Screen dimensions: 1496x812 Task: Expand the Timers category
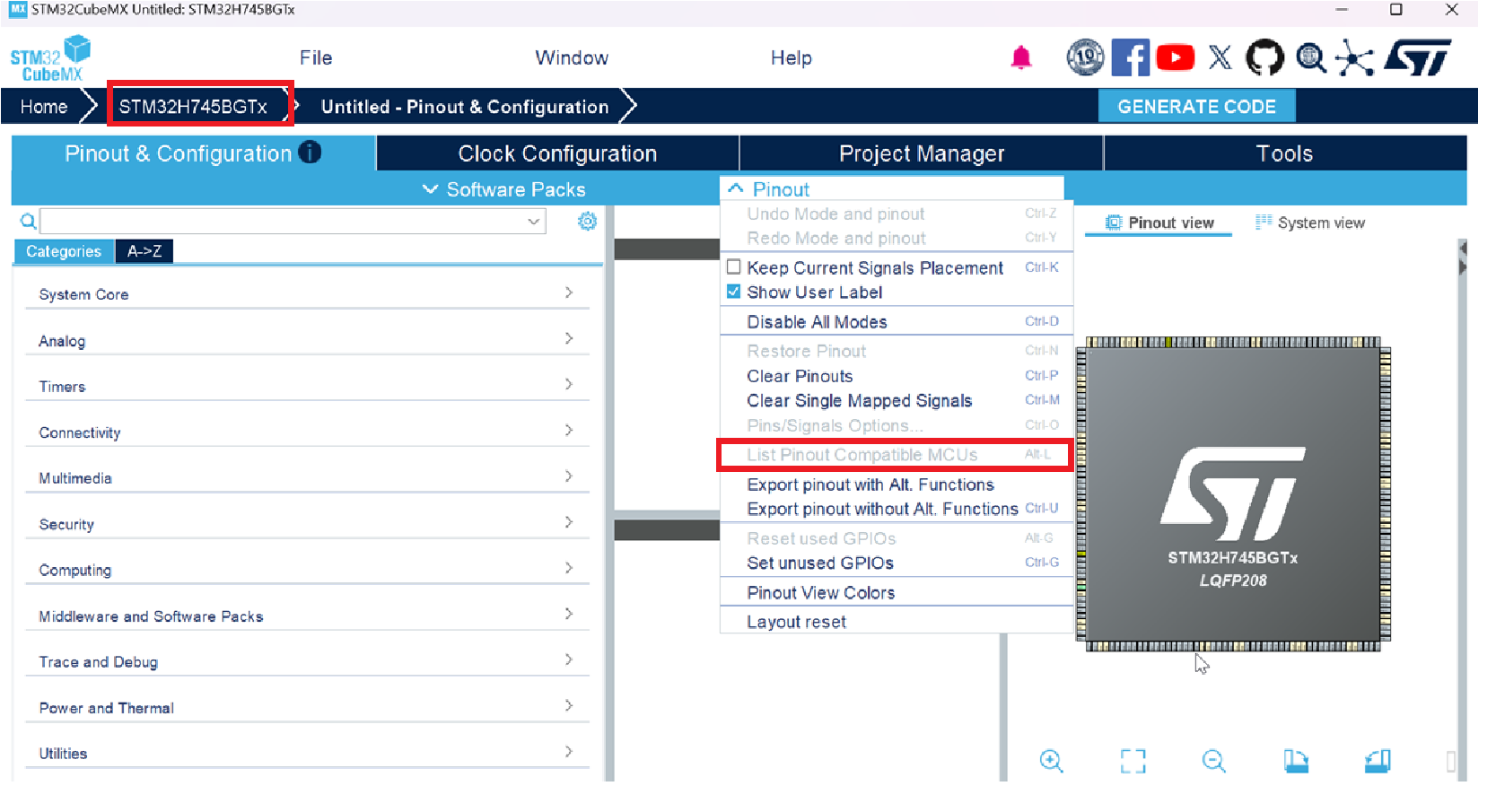coord(307,386)
